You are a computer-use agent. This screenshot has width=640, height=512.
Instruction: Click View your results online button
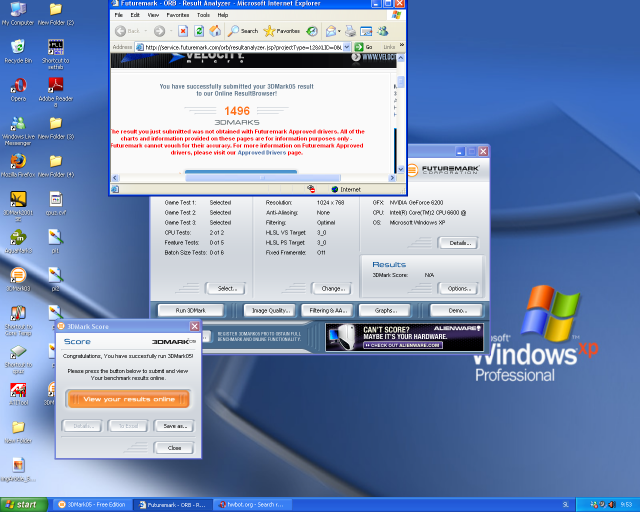[x=129, y=399]
